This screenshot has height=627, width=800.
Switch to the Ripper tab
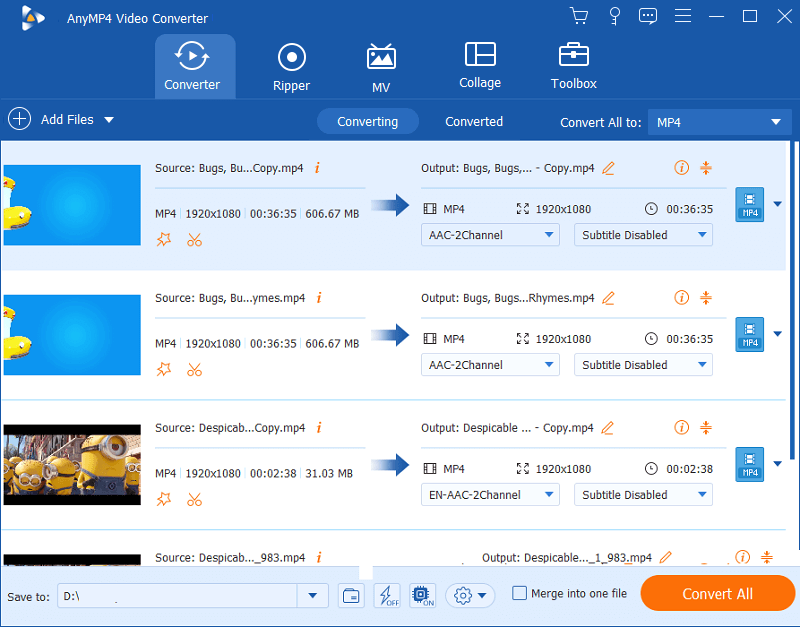[291, 67]
